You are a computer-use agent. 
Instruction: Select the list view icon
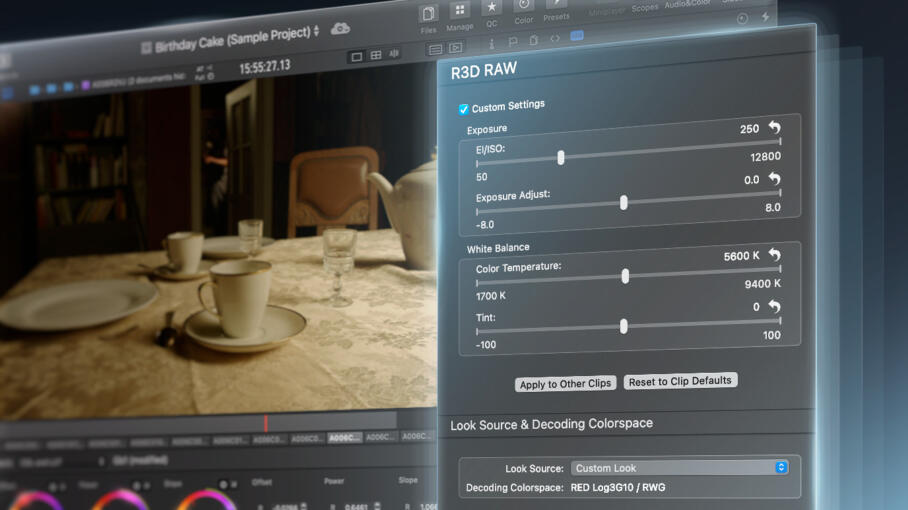pos(435,50)
